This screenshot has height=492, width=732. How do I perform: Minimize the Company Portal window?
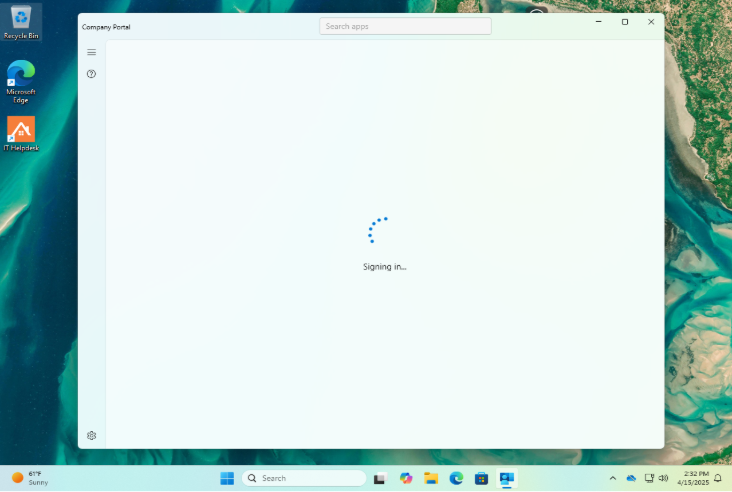coord(598,22)
